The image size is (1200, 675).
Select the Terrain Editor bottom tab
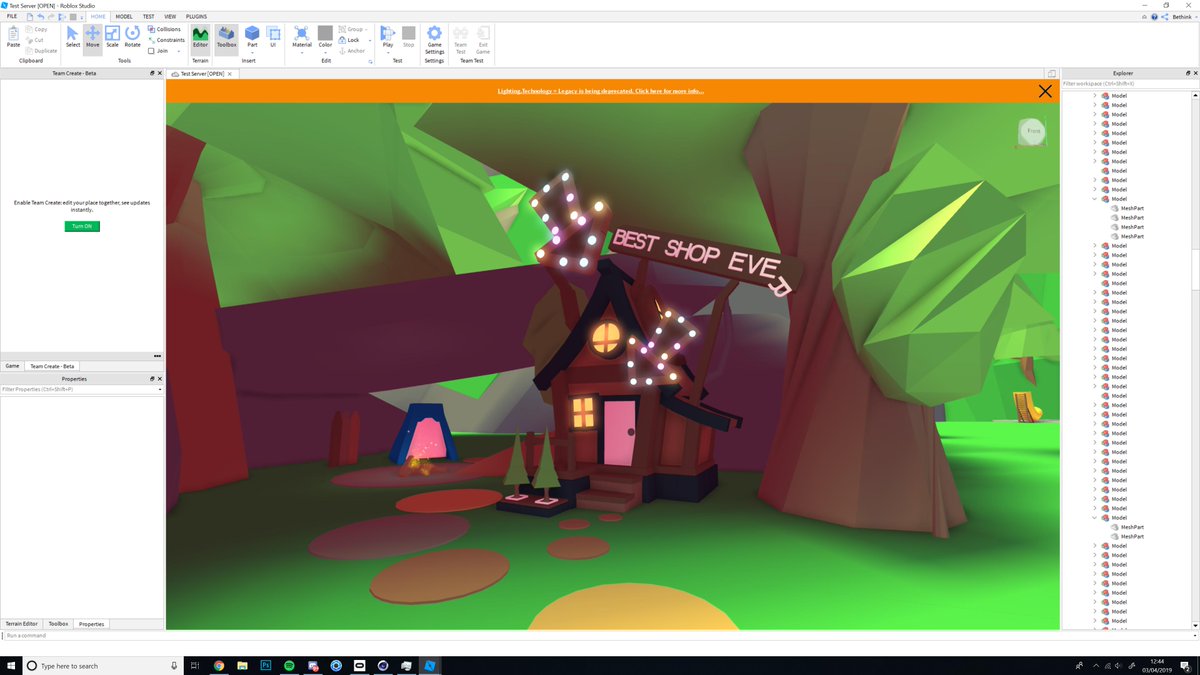click(x=22, y=624)
